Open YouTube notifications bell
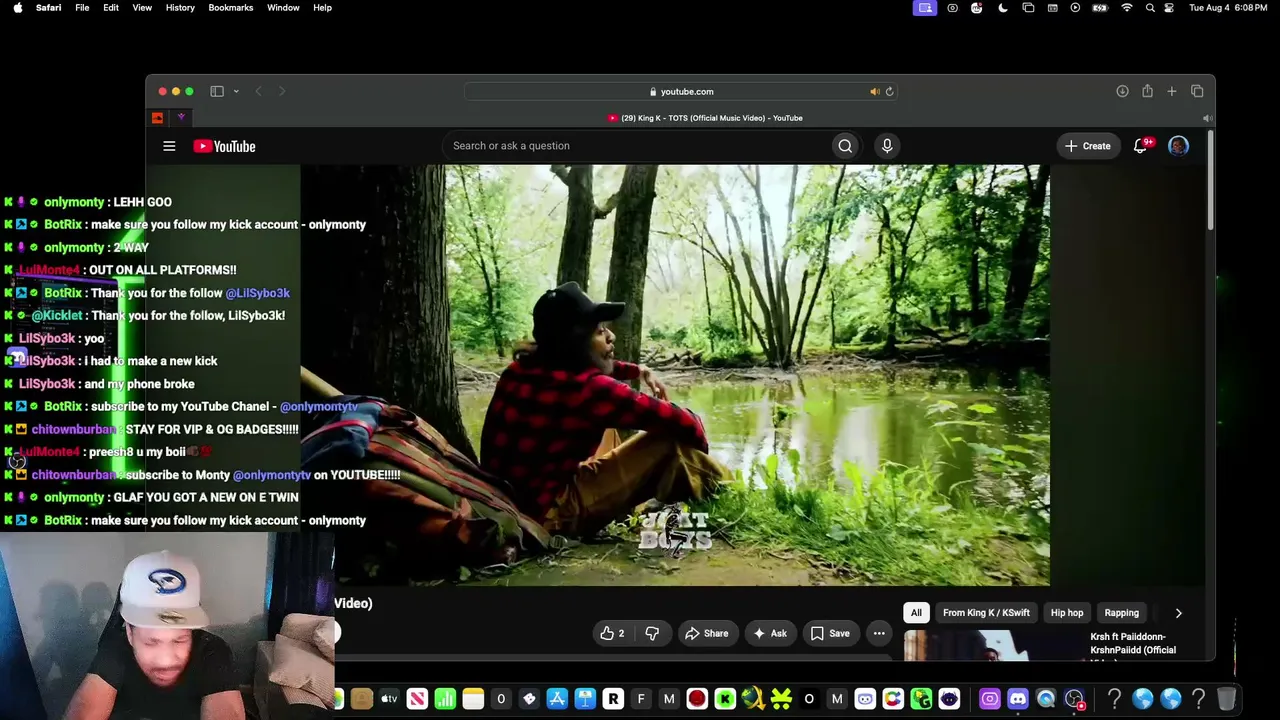1280x720 pixels. (x=1141, y=146)
